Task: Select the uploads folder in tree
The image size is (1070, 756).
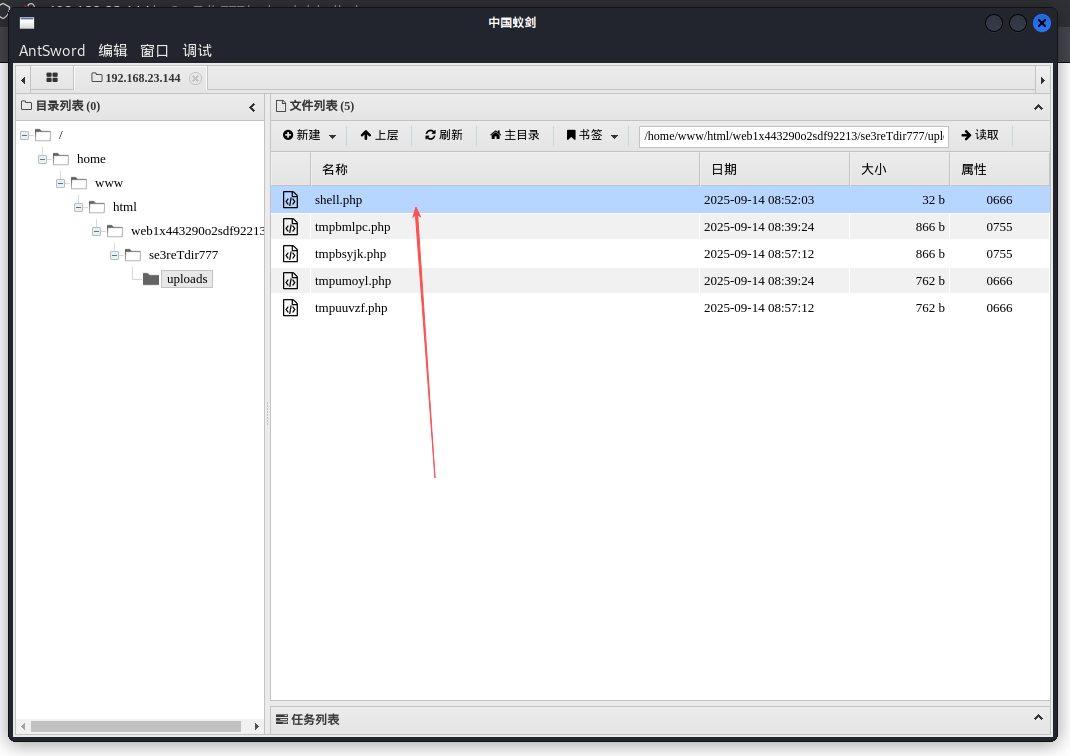Action: (x=186, y=279)
